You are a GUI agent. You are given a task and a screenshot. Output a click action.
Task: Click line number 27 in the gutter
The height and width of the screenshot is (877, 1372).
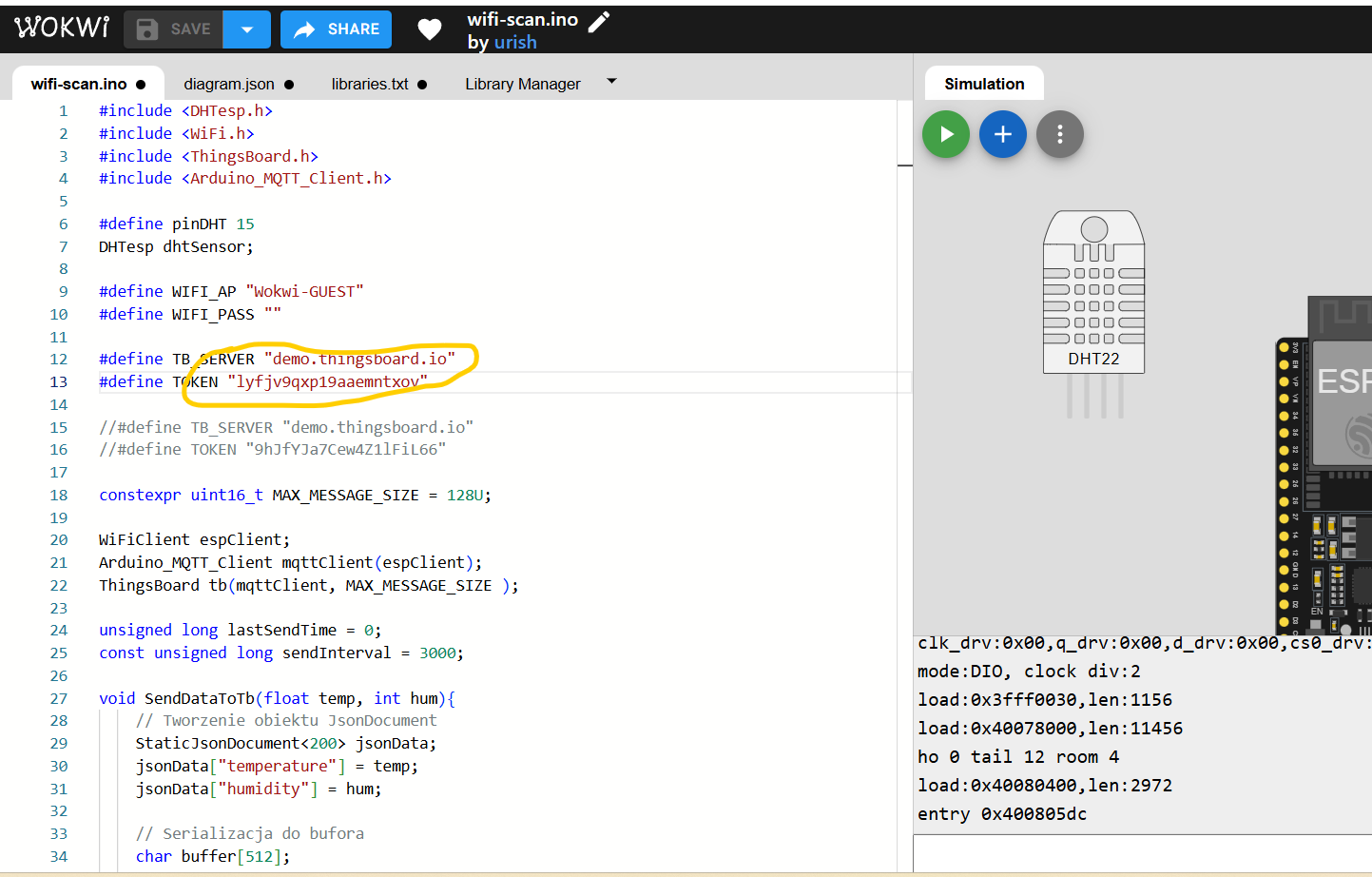tap(59, 698)
